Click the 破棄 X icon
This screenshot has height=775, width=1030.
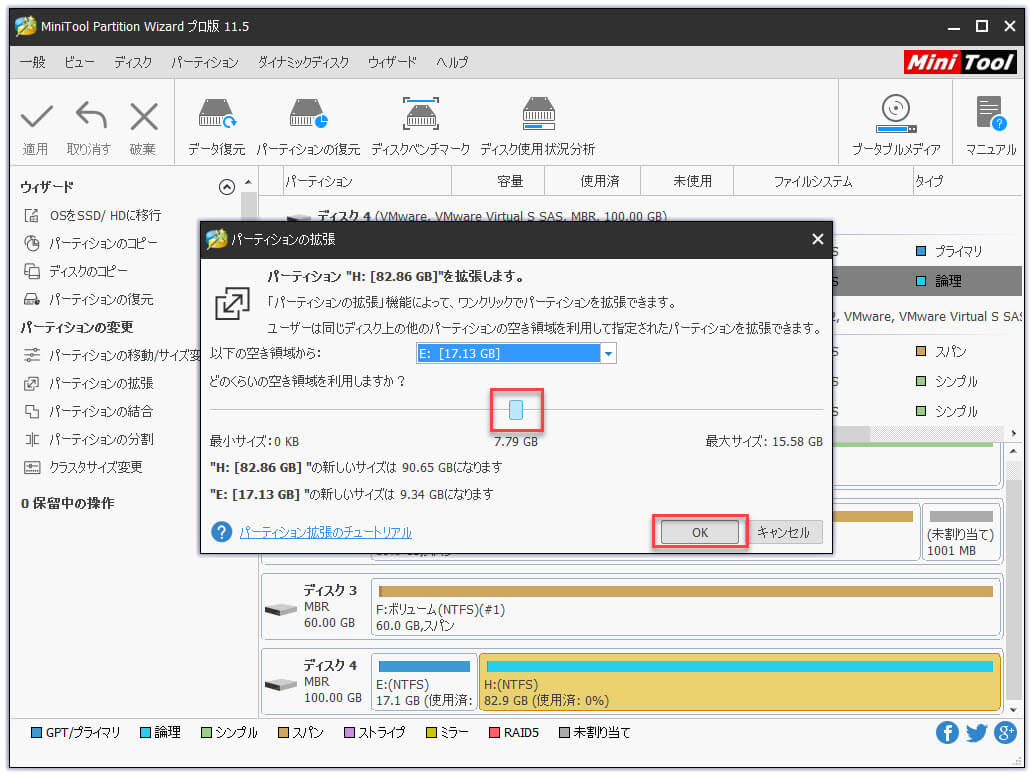[143, 117]
